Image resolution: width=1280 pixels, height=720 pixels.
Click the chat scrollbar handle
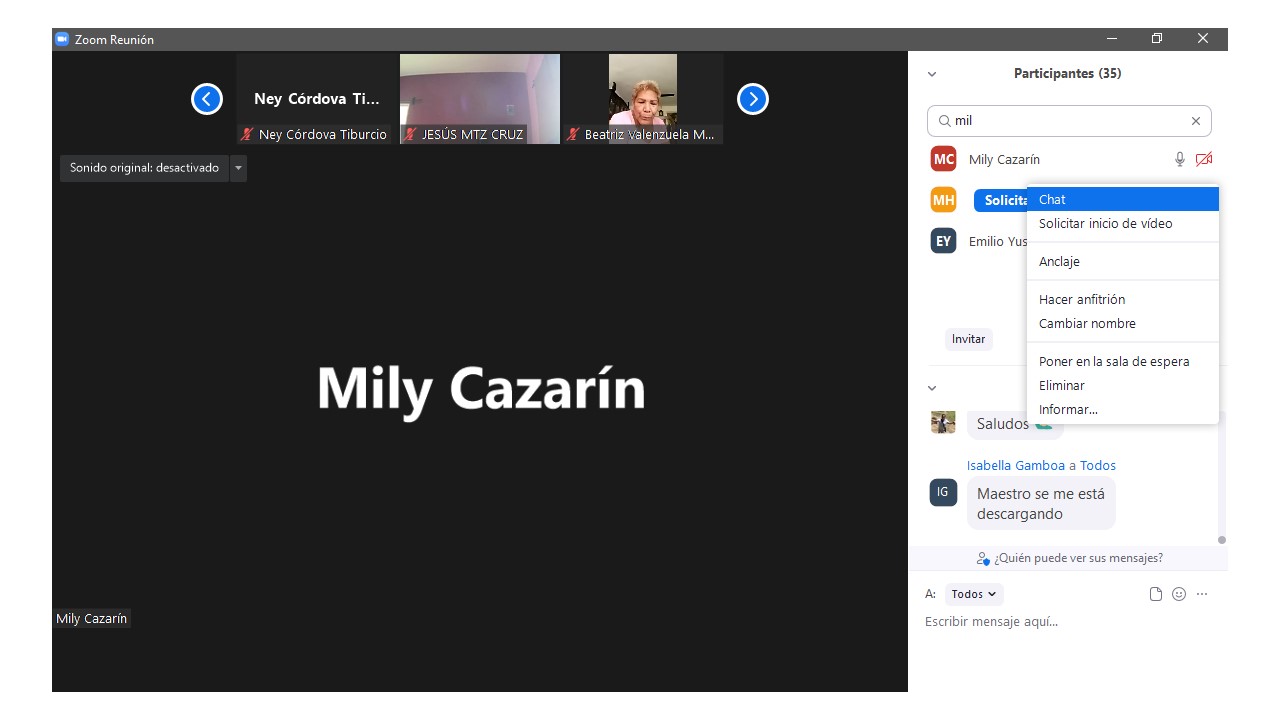click(x=1221, y=540)
